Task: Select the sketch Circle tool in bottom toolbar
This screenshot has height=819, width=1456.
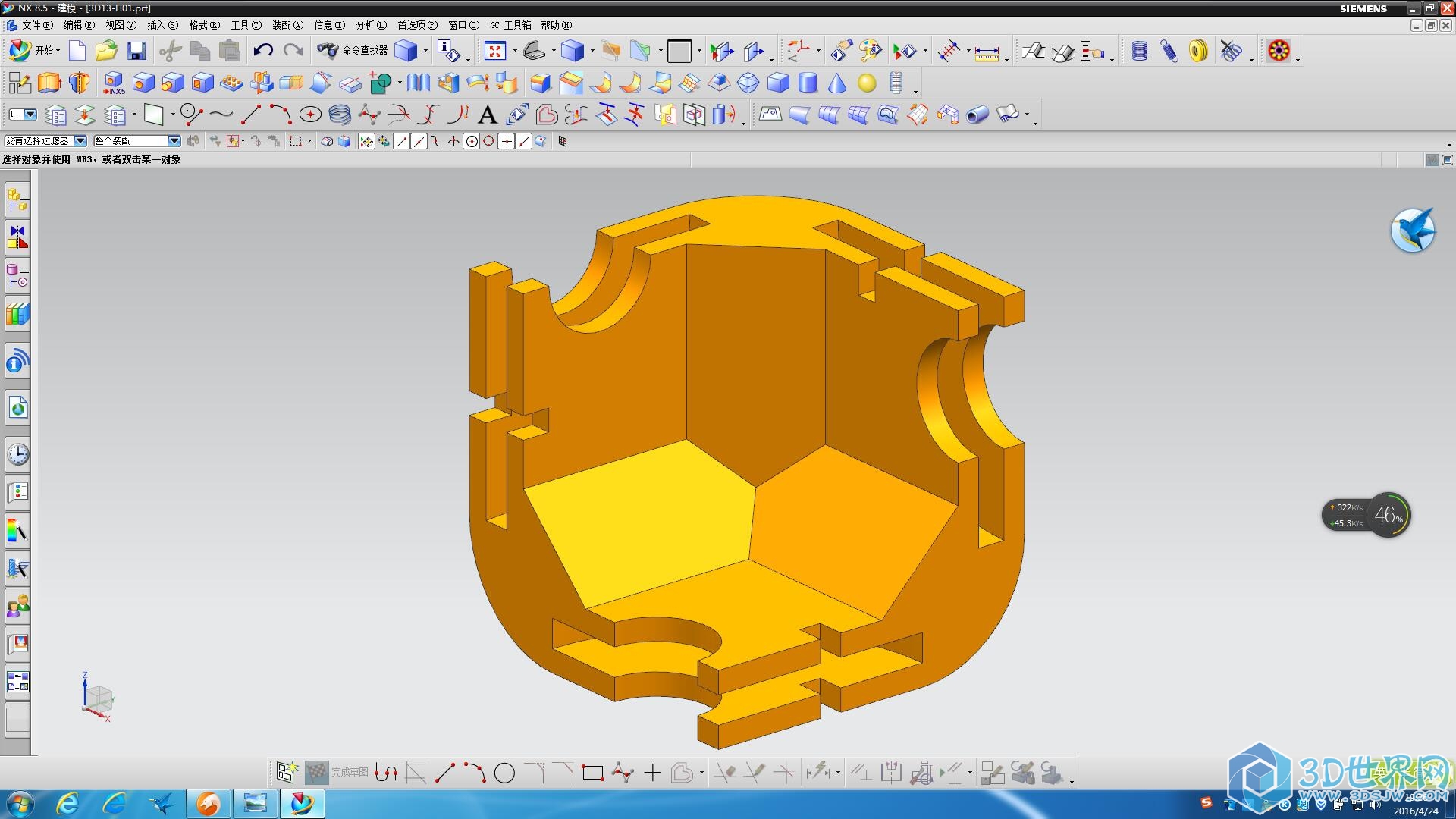Action: click(504, 773)
